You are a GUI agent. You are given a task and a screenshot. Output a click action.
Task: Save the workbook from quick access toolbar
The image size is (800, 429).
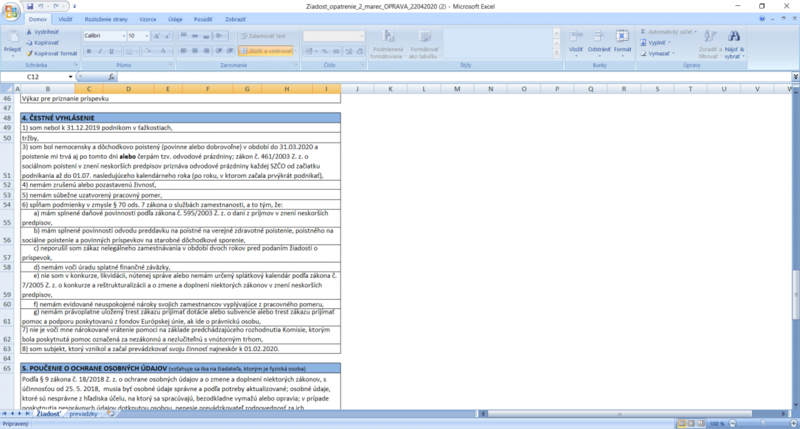[30, 6]
